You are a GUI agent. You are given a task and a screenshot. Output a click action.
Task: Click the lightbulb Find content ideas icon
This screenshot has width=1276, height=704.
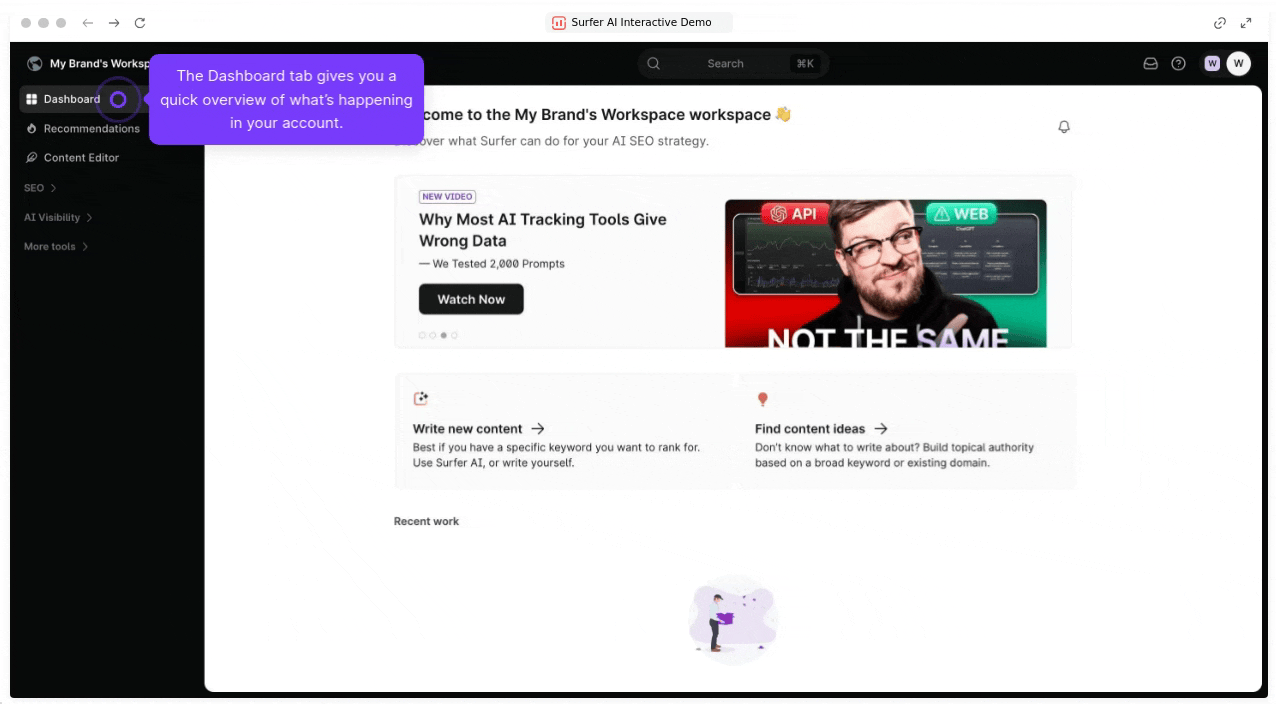[763, 399]
